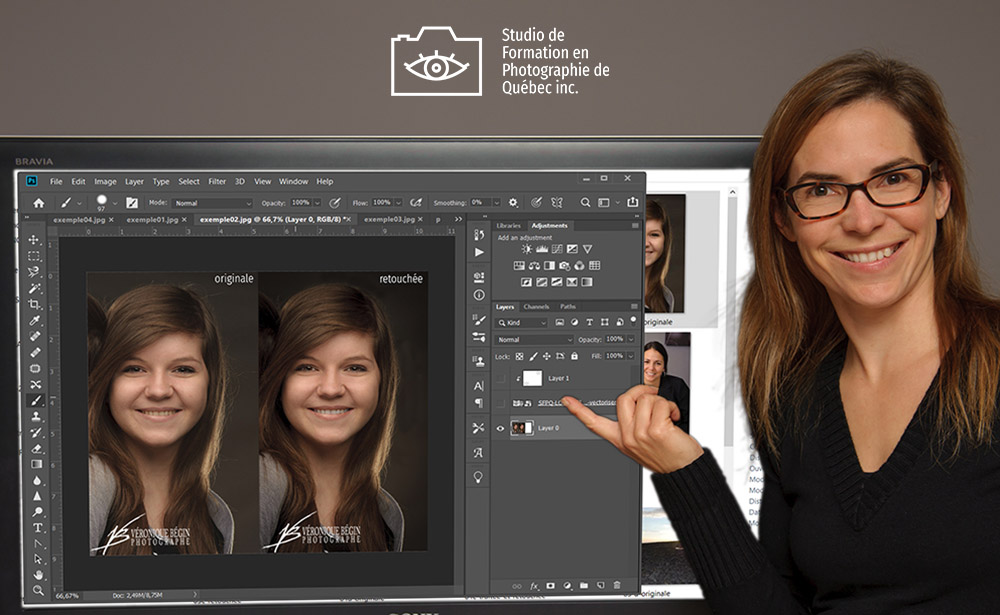Select the Move tool

pos(34,240)
